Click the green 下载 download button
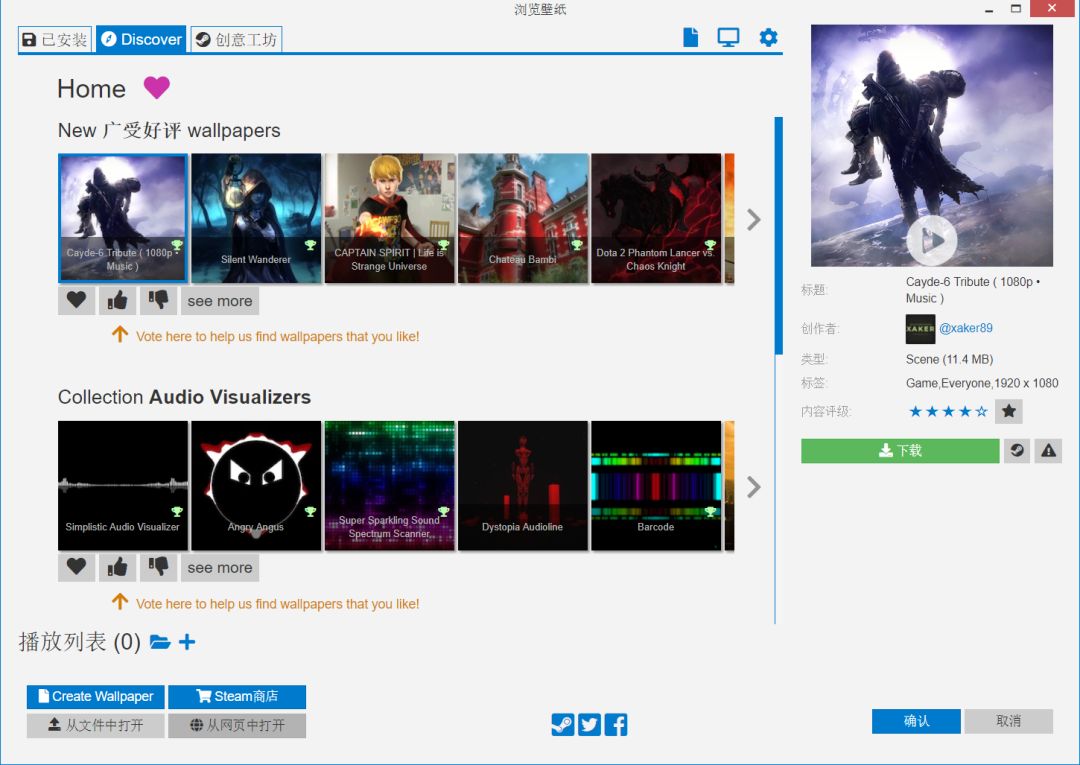Screen dimensions: 1080x765 900,451
